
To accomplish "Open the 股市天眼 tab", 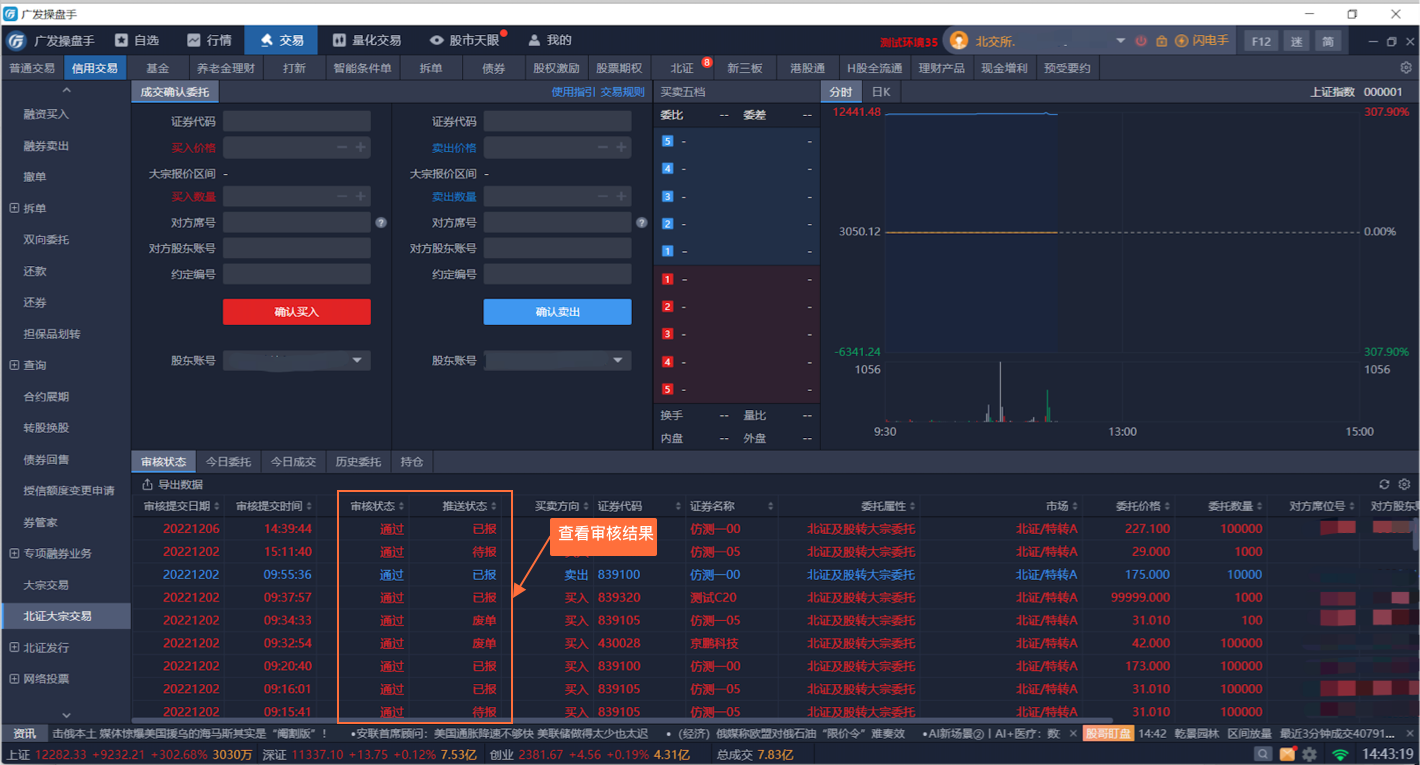I will 464,41.
